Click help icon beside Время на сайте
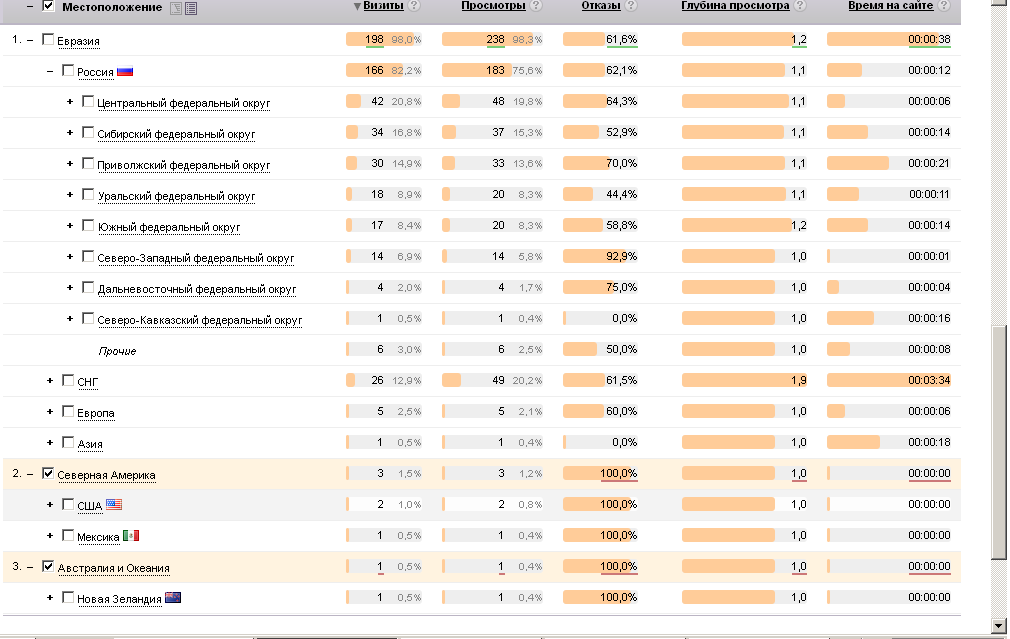Screen dimensions: 1010x639 pos(943,6)
